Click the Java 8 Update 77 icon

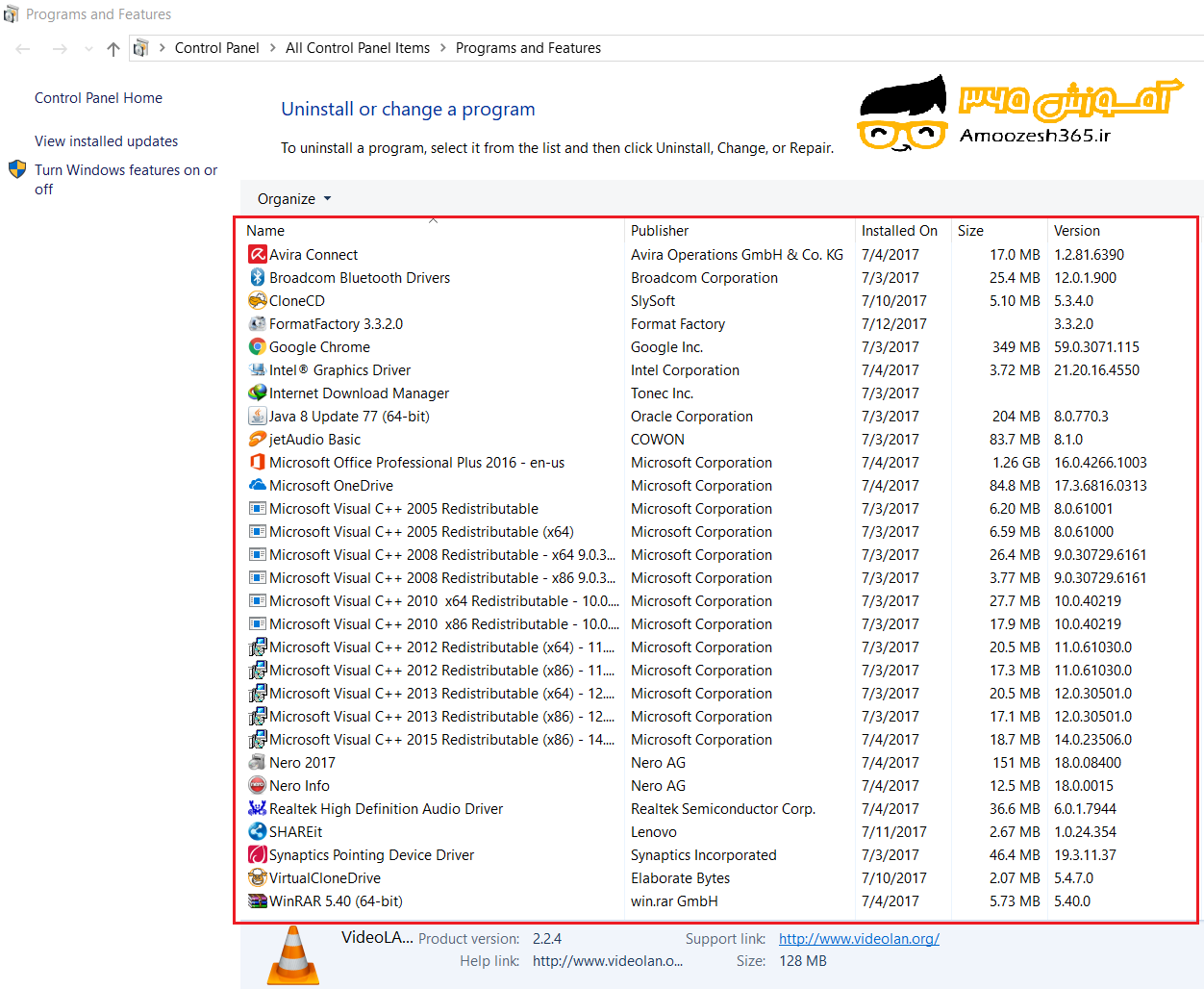[x=257, y=416]
